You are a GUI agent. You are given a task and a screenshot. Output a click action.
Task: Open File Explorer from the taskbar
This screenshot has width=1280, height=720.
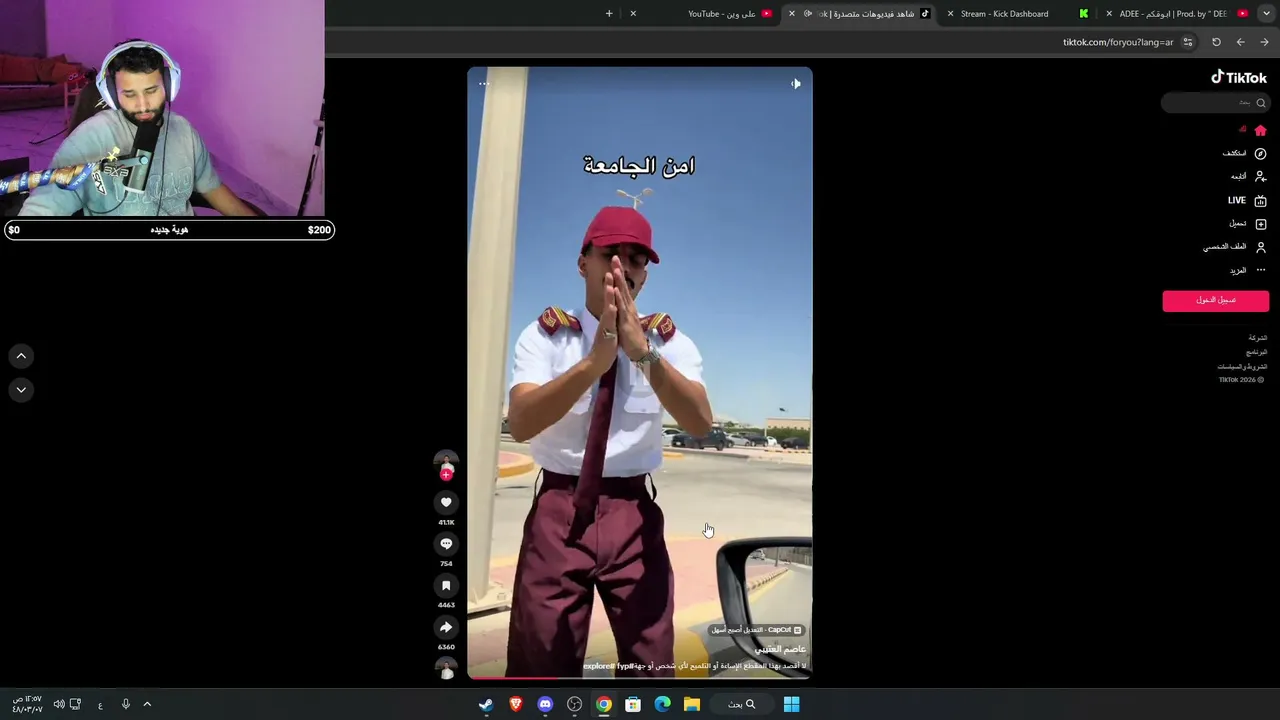pyautogui.click(x=691, y=704)
